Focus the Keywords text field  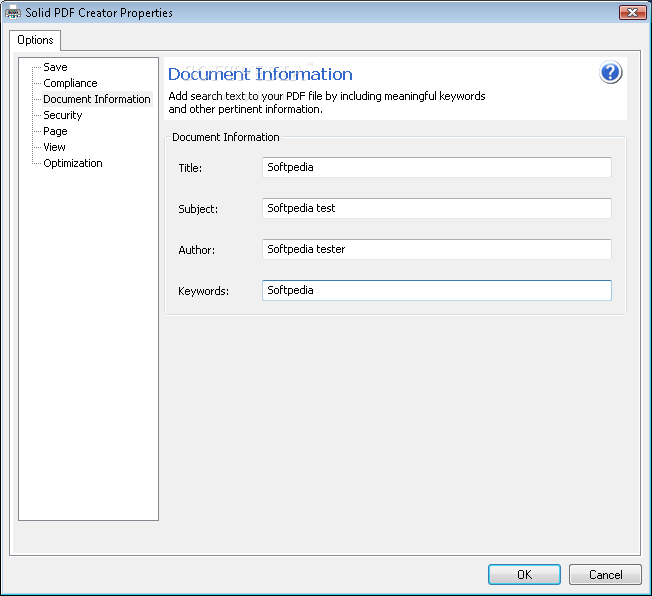(437, 290)
